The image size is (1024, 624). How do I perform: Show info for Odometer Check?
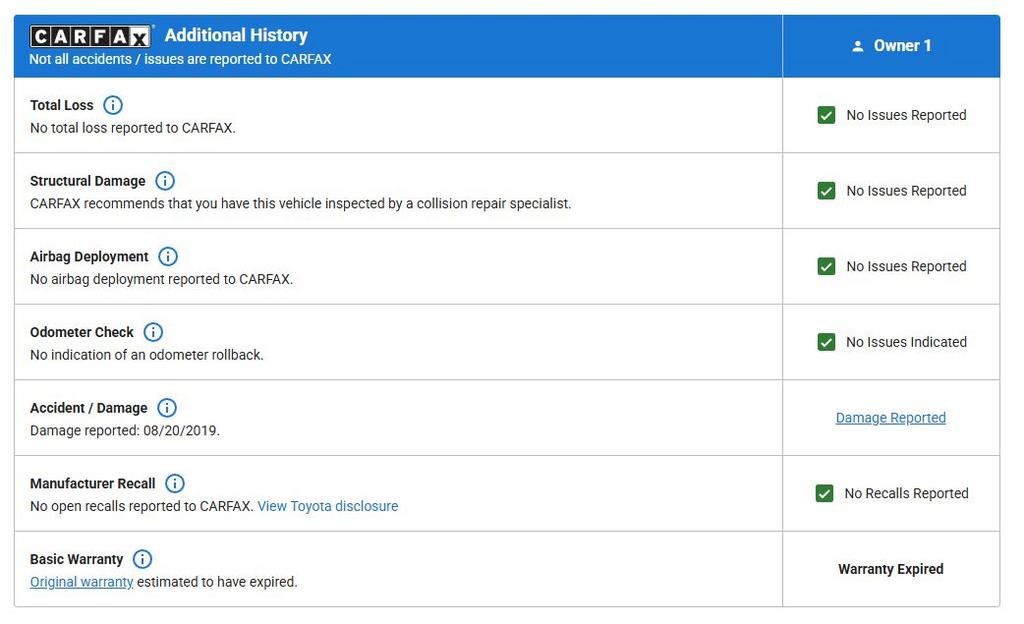[x=153, y=332]
